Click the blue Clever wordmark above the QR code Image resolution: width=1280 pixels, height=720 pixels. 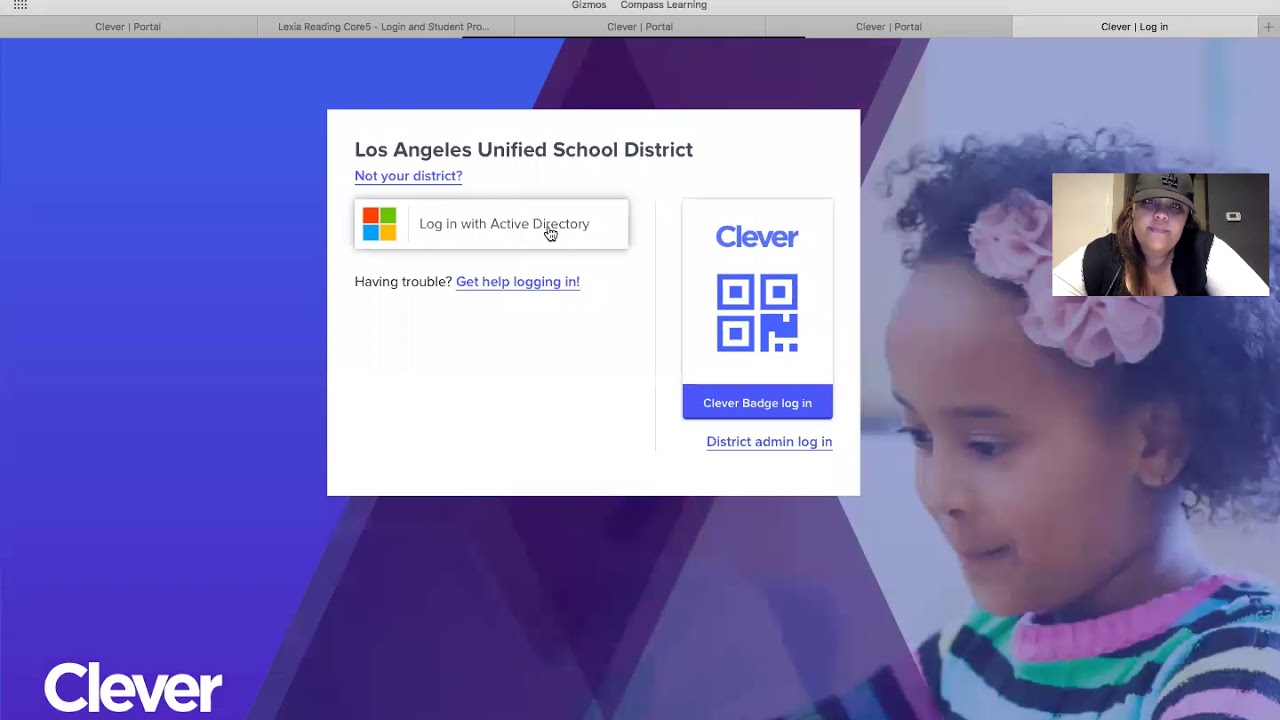(757, 237)
